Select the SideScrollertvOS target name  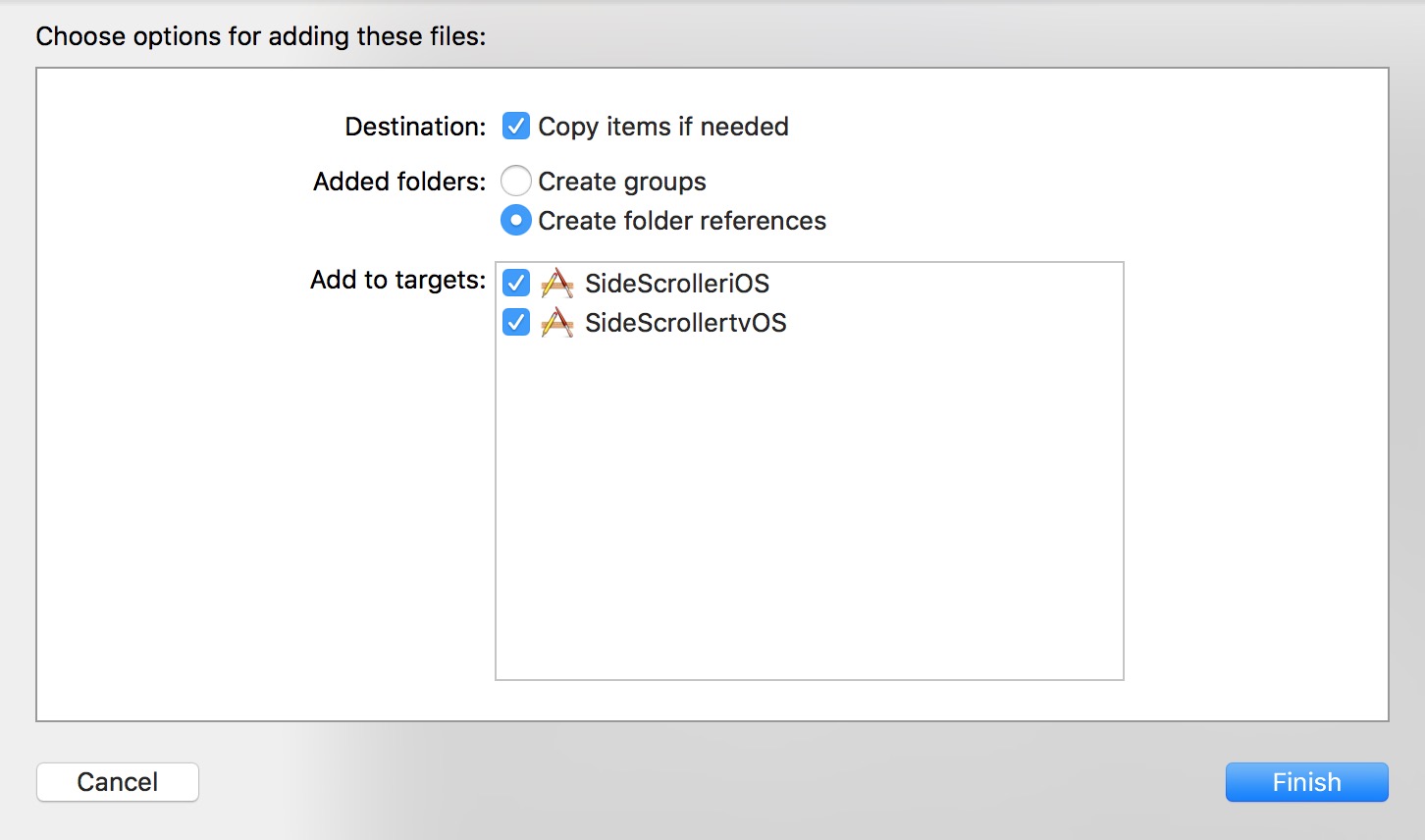(686, 323)
